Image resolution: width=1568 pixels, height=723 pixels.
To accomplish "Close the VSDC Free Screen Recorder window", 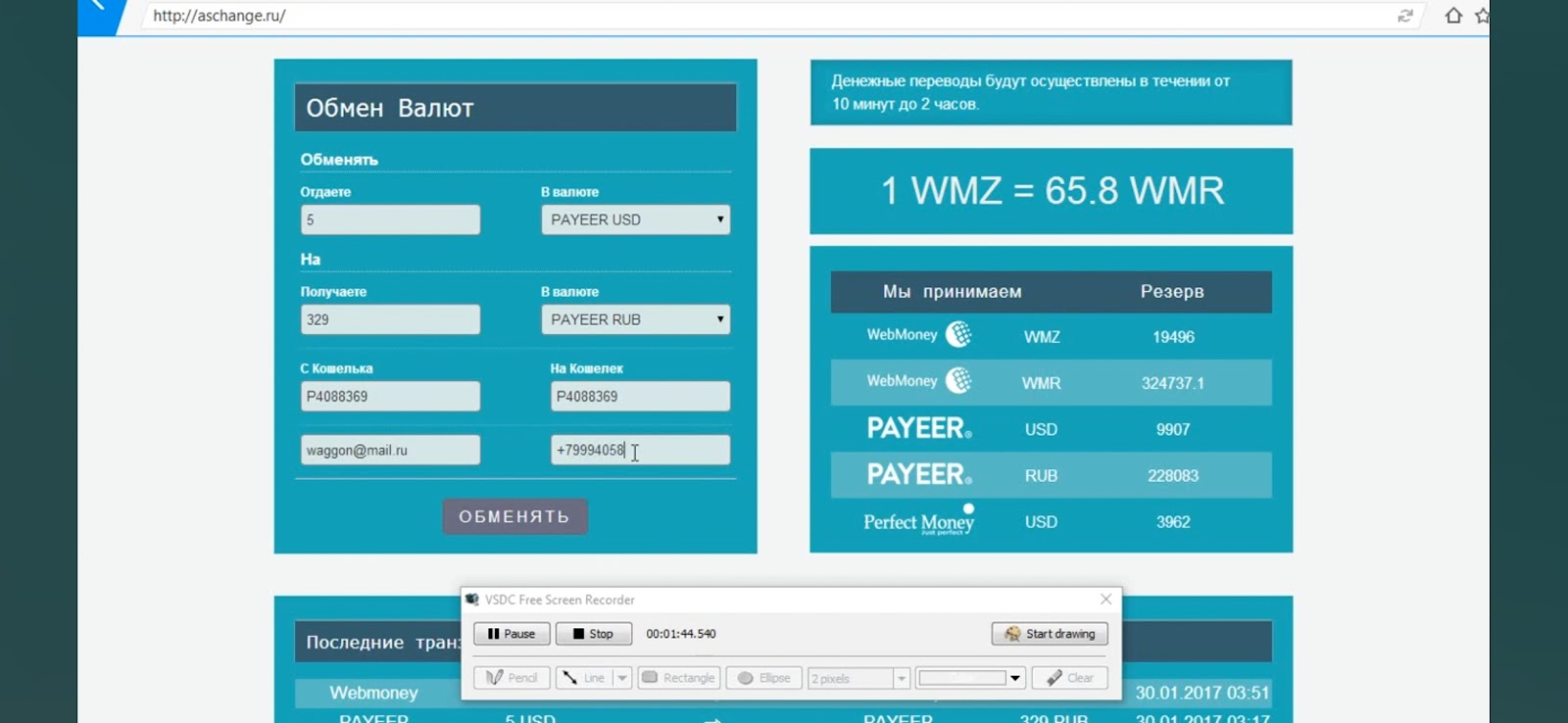I will [1105, 599].
